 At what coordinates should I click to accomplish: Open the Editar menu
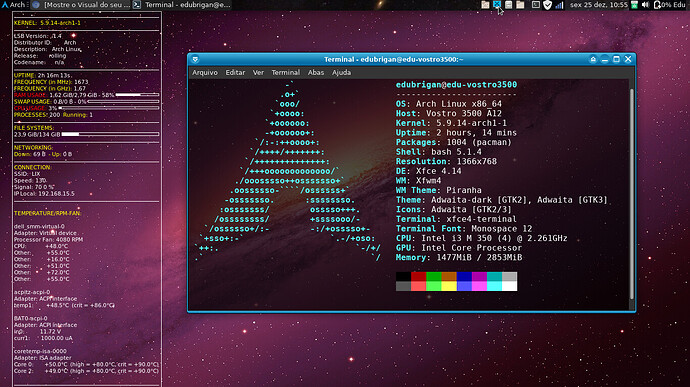pyautogui.click(x=235, y=73)
